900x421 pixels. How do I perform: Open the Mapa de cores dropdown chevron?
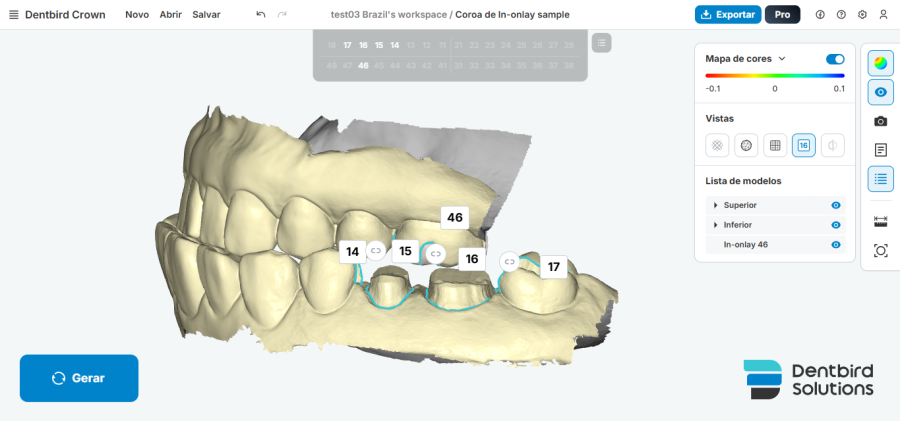point(782,59)
